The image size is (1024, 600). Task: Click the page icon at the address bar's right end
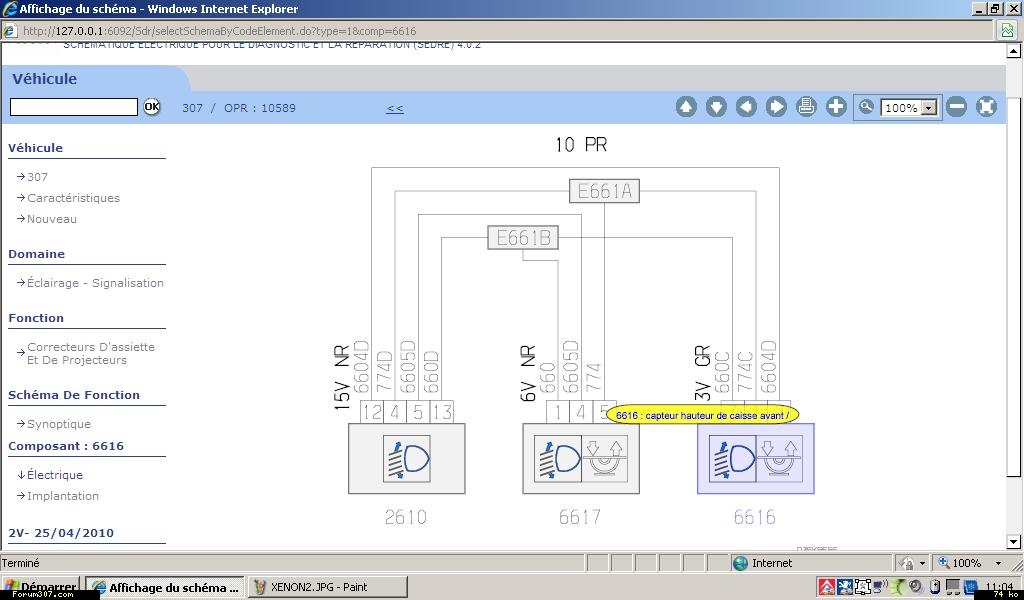[1008, 30]
